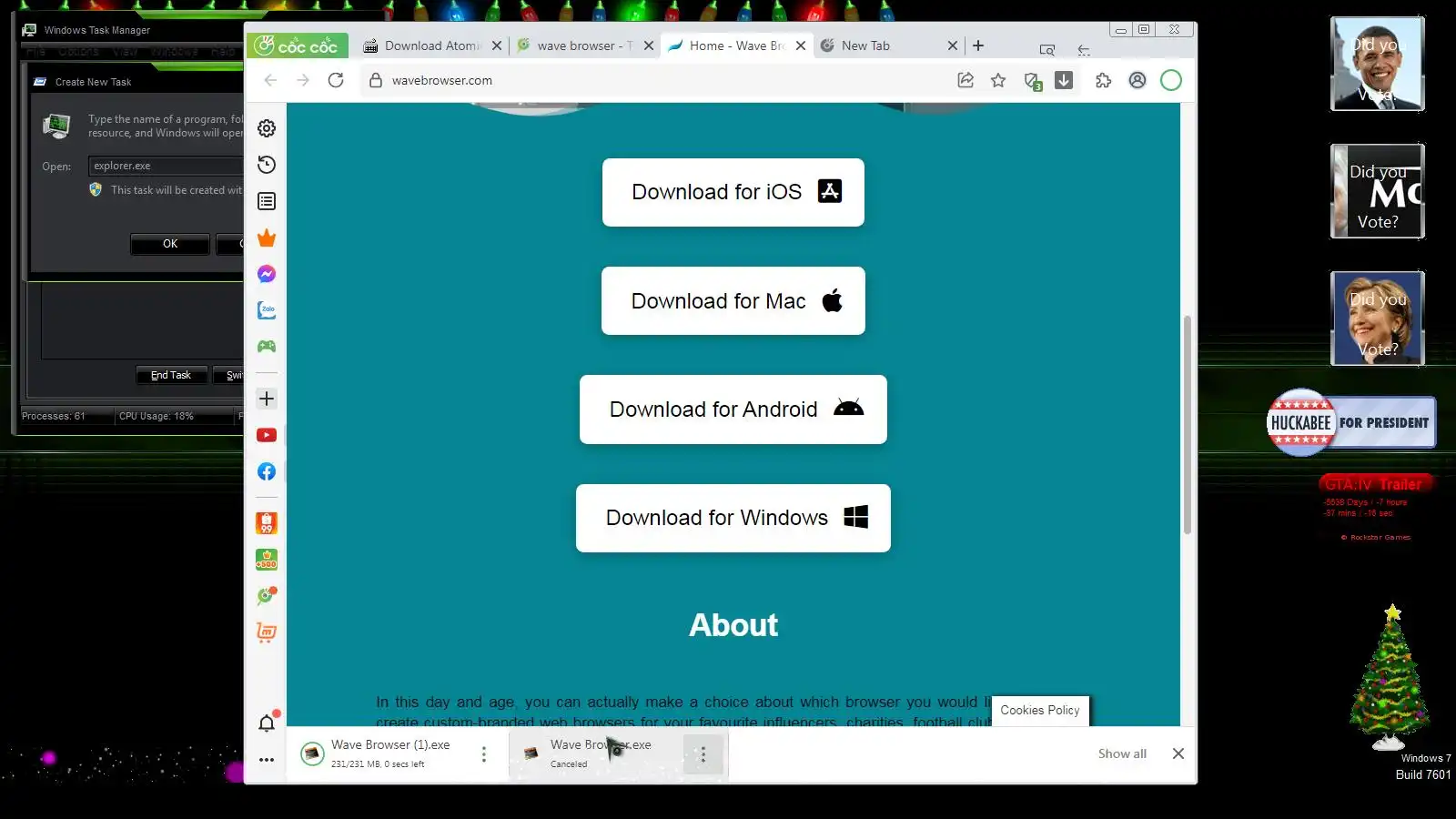
Task: Click the McCain Did you Vote desktop gadget
Action: tap(1378, 191)
